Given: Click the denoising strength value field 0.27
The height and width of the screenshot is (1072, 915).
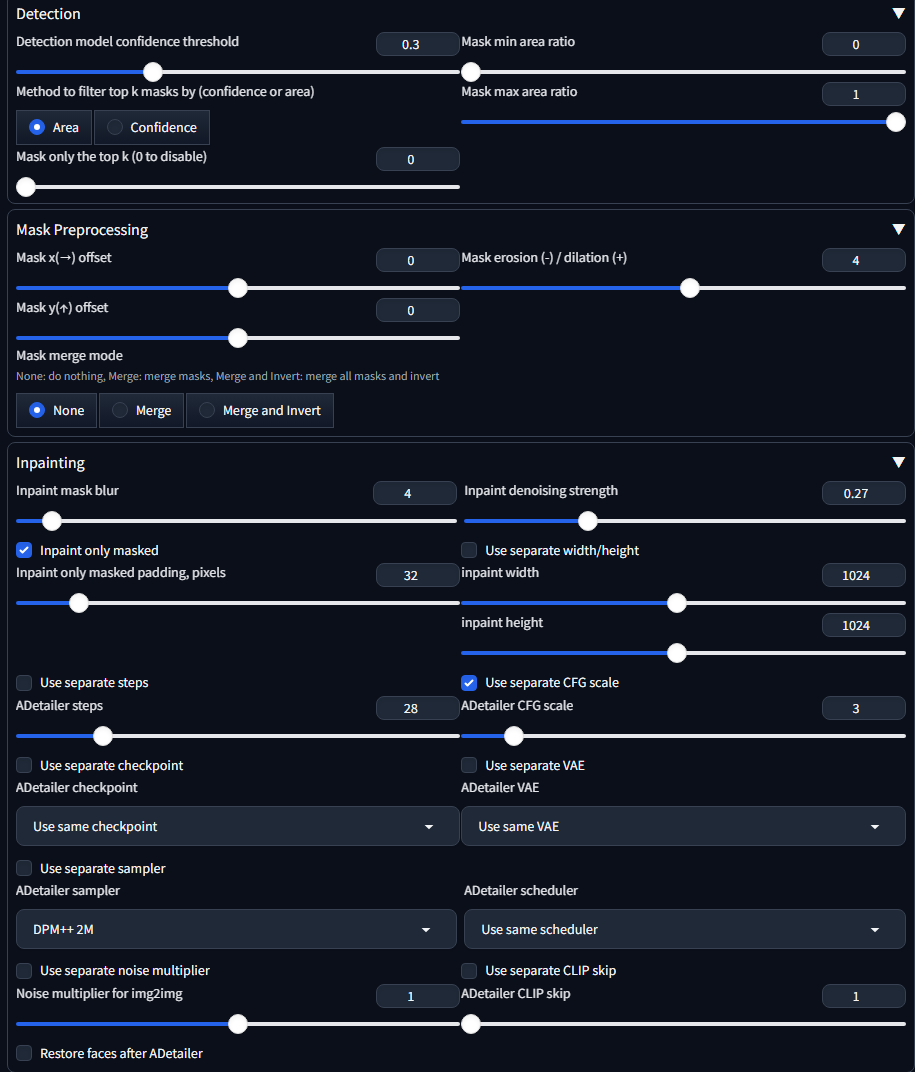Looking at the screenshot, I should pyautogui.click(x=863, y=493).
